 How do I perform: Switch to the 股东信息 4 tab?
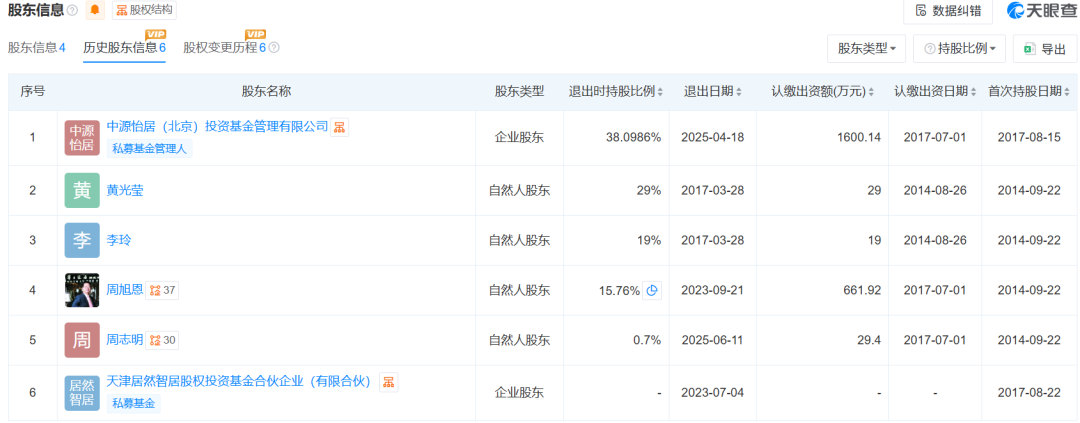click(x=37, y=48)
